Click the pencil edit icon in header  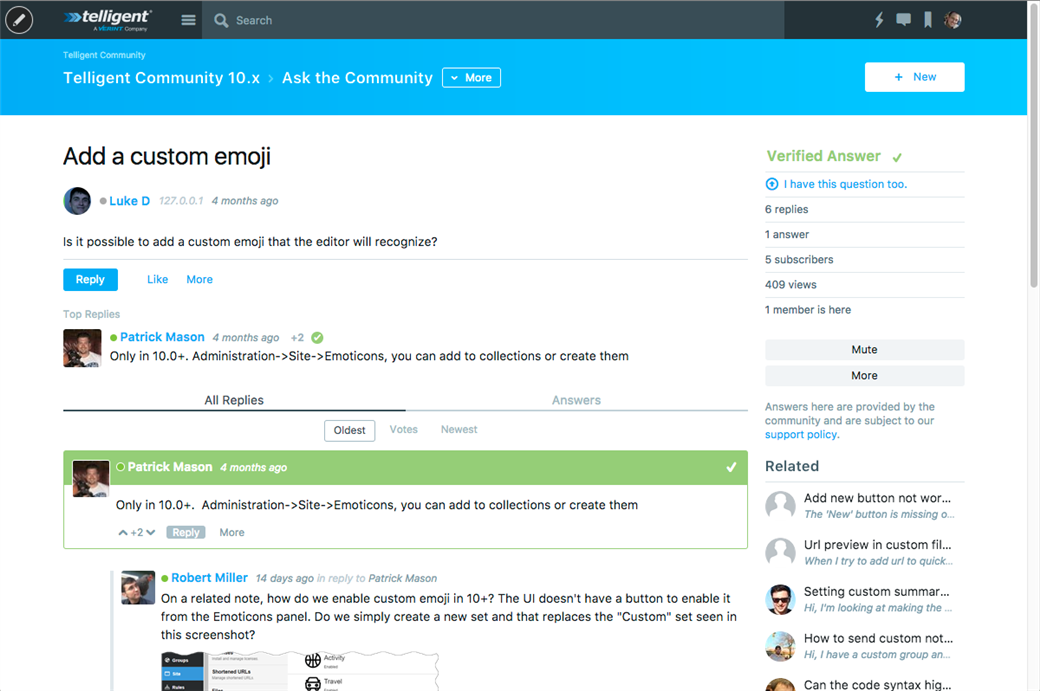[x=19, y=20]
